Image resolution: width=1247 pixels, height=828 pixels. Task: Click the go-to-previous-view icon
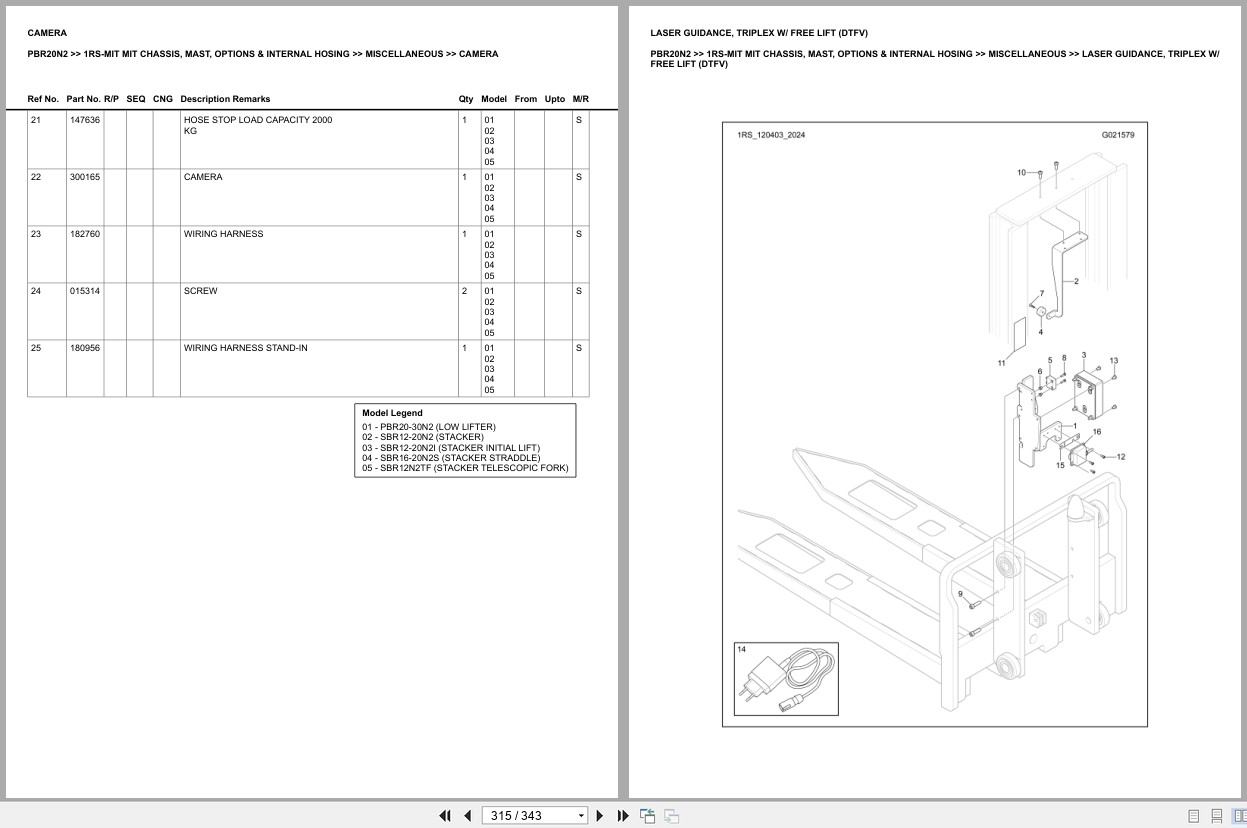pos(647,816)
